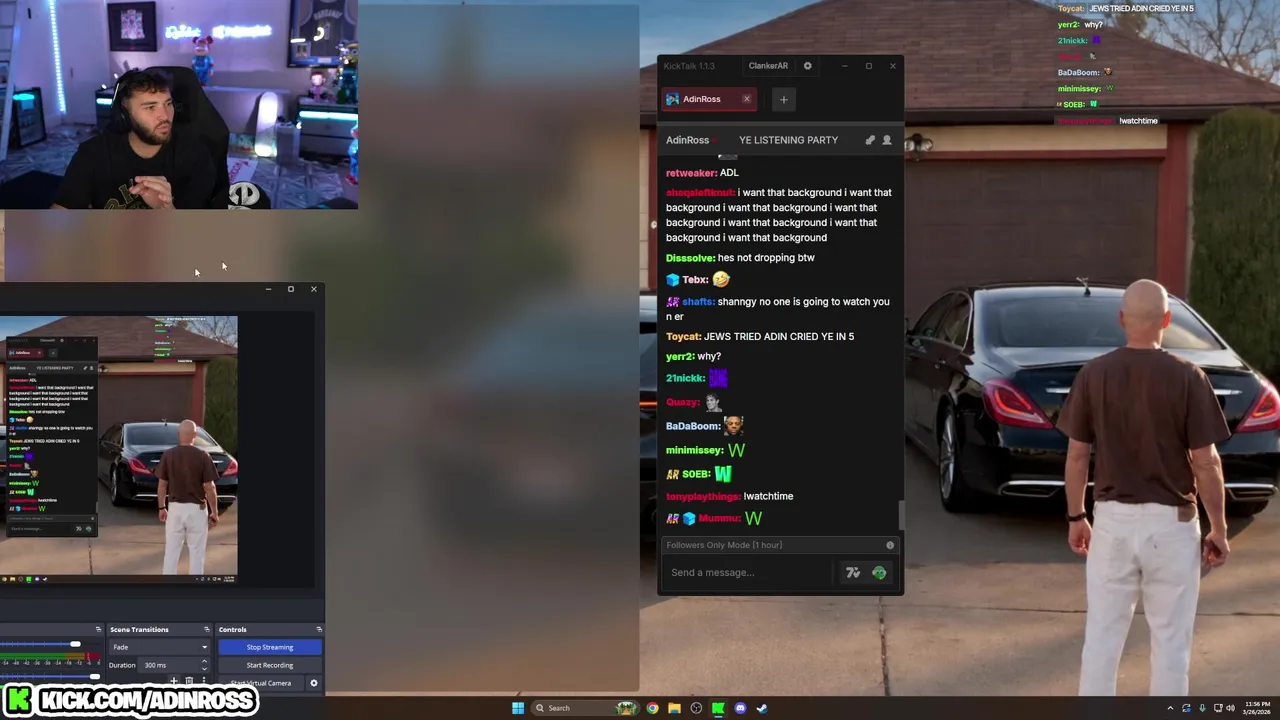Screen dimensions: 1280x720
Task: Open Discord from taskbar
Action: 740,708
